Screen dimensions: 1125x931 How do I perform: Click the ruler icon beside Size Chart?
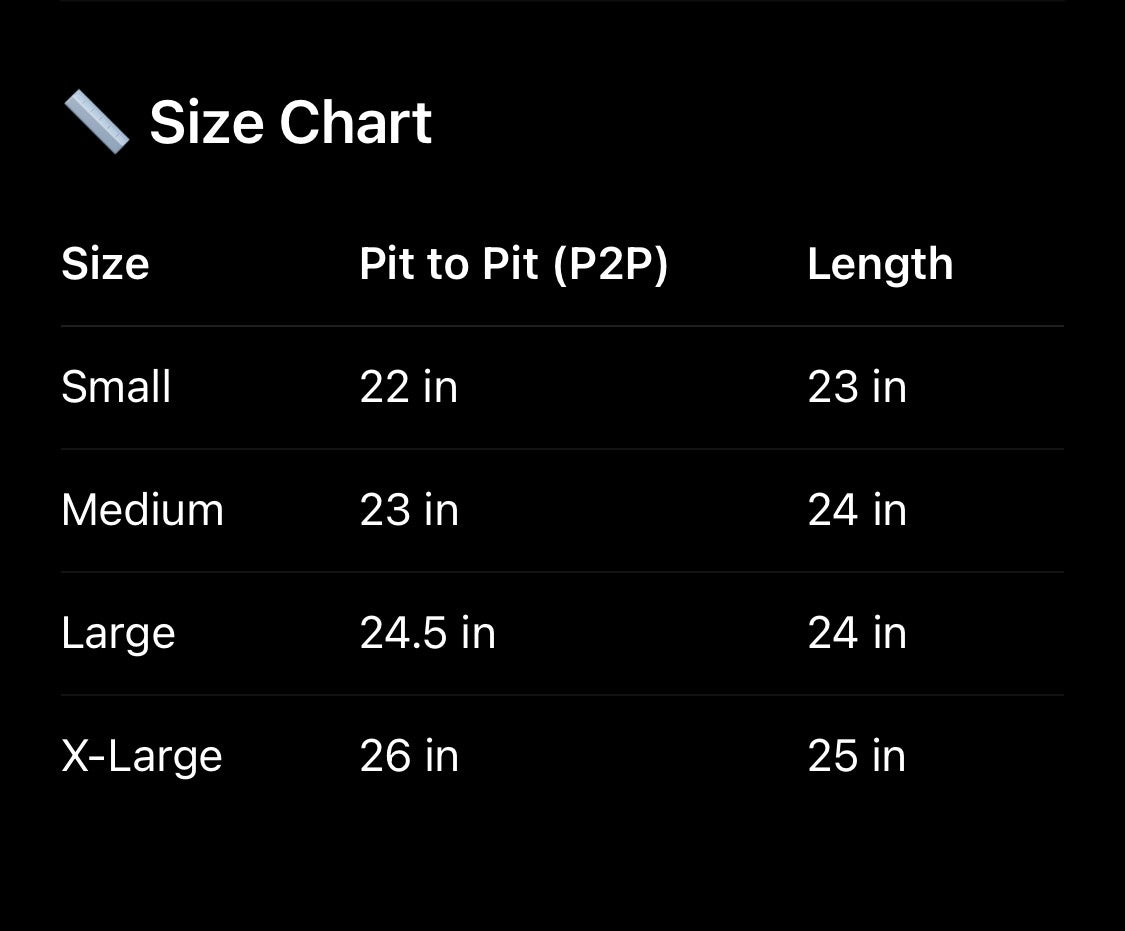point(96,122)
